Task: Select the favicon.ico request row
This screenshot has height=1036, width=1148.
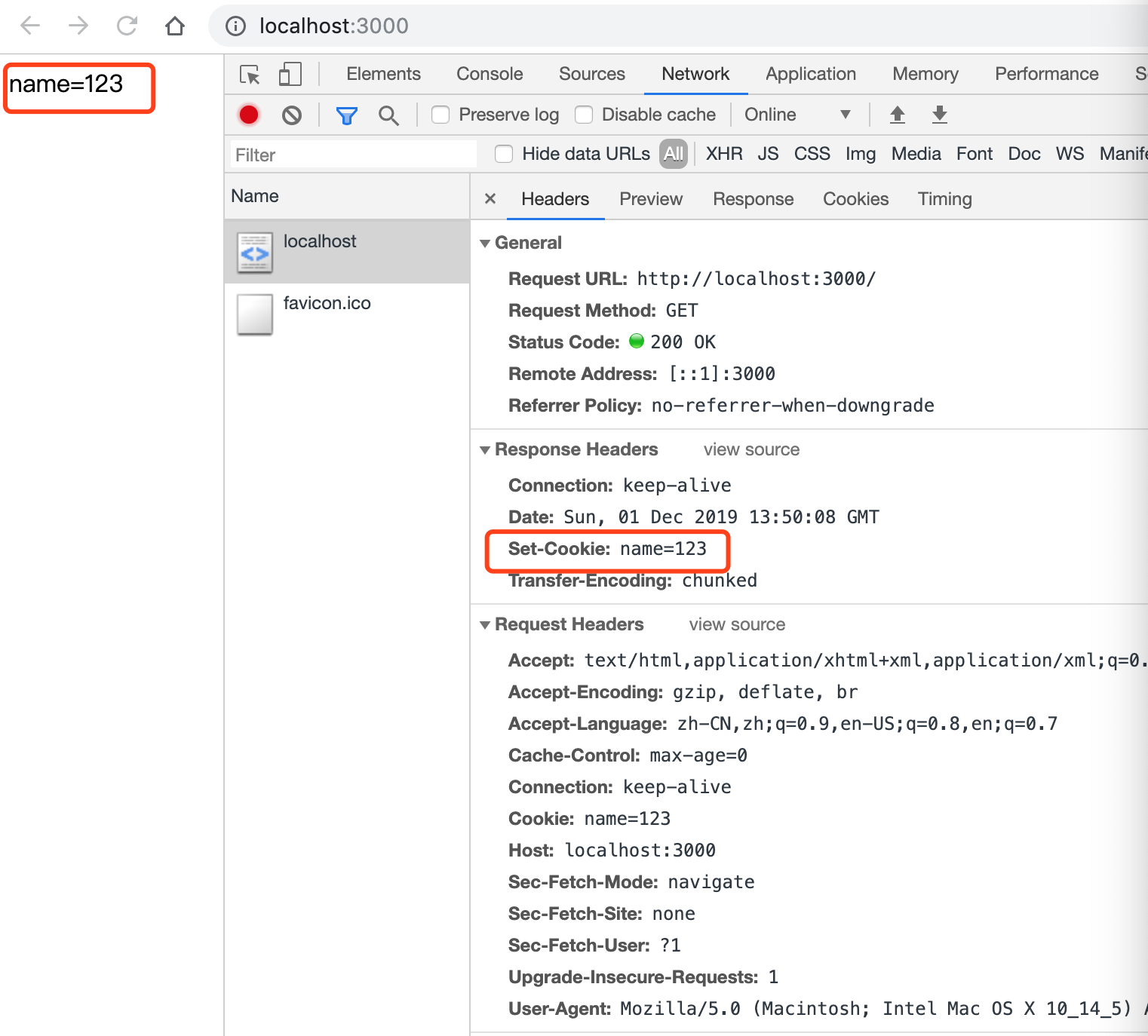Action: click(x=347, y=314)
